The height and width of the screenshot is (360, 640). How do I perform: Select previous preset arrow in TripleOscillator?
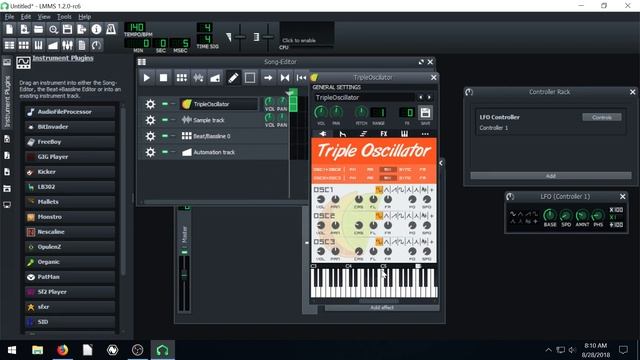420,97
